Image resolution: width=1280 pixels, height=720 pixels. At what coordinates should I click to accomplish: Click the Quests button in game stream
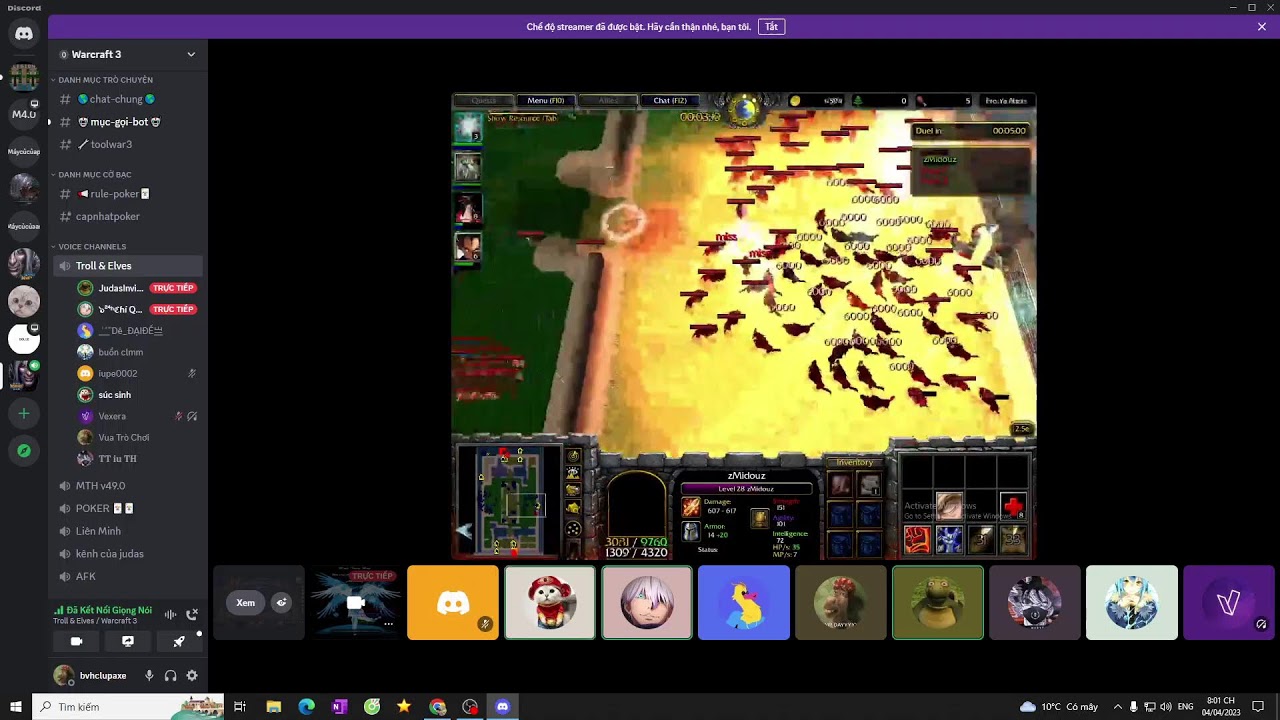(x=484, y=100)
